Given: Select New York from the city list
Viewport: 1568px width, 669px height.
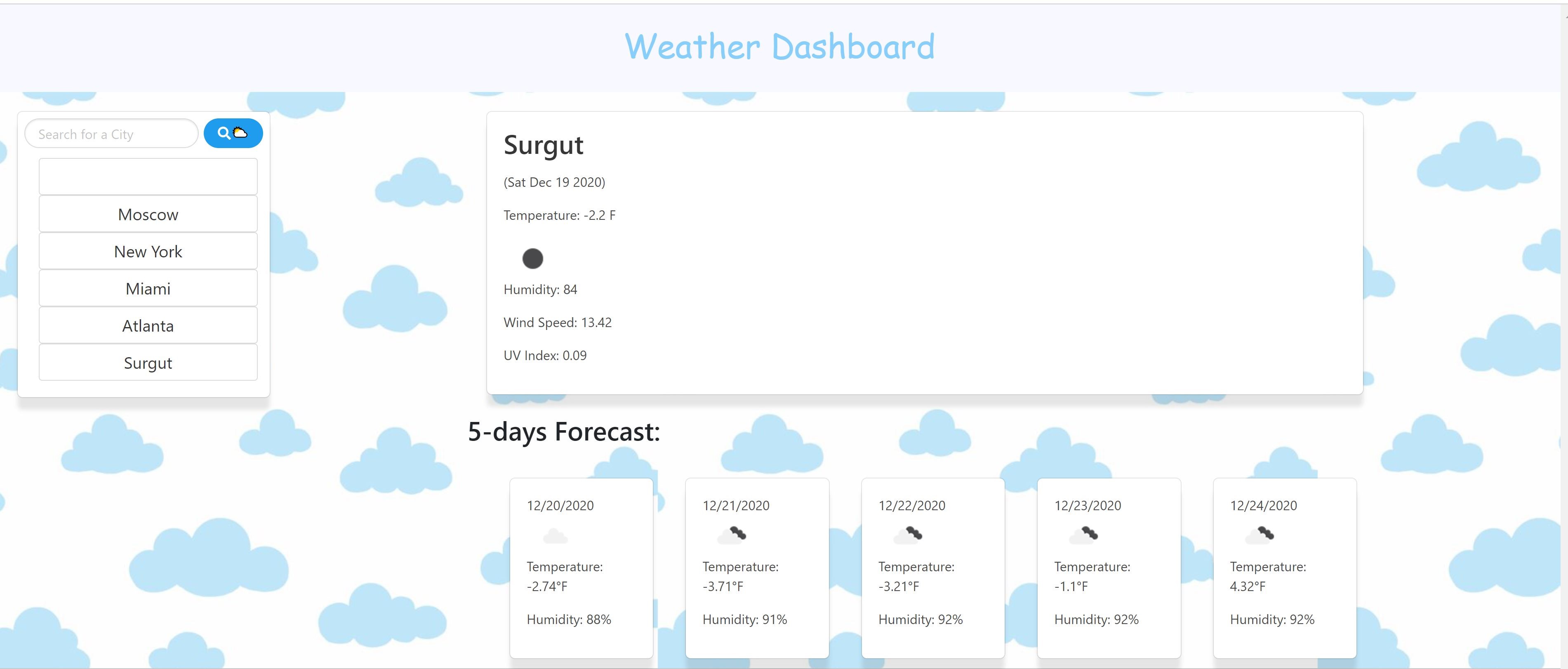Looking at the screenshot, I should click(148, 251).
